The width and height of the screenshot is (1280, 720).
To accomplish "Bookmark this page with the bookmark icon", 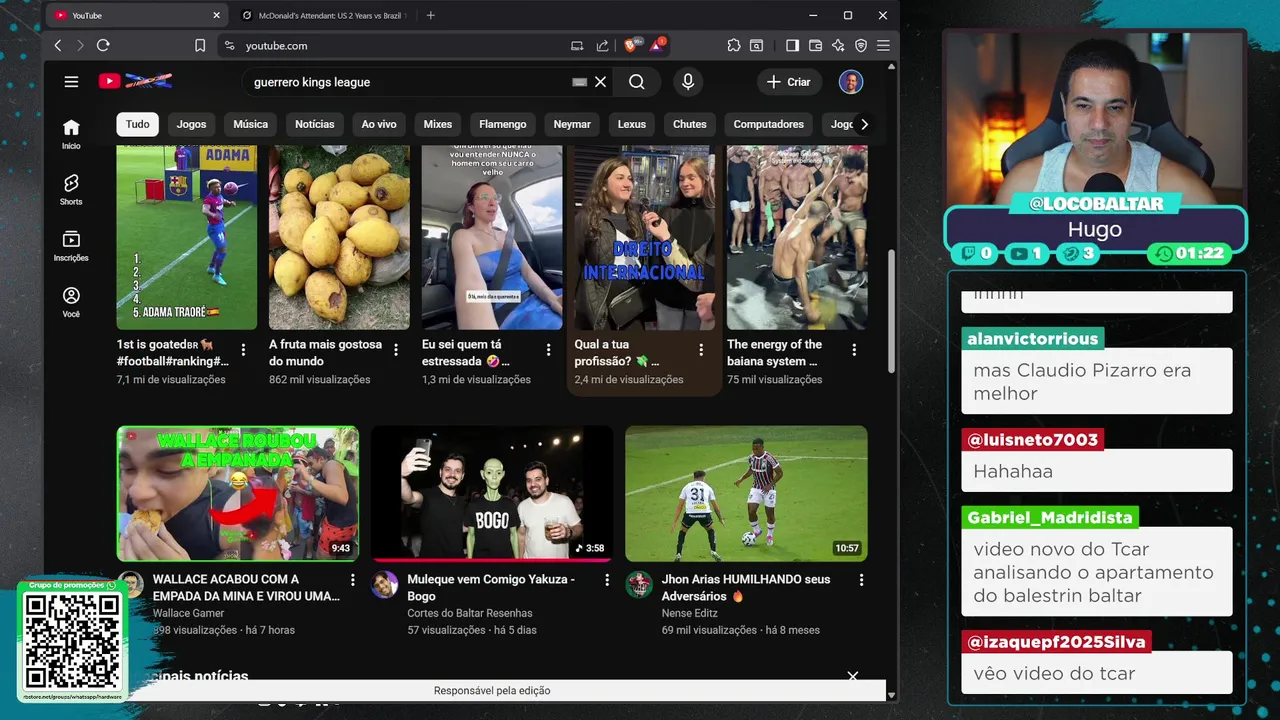I will 200,45.
